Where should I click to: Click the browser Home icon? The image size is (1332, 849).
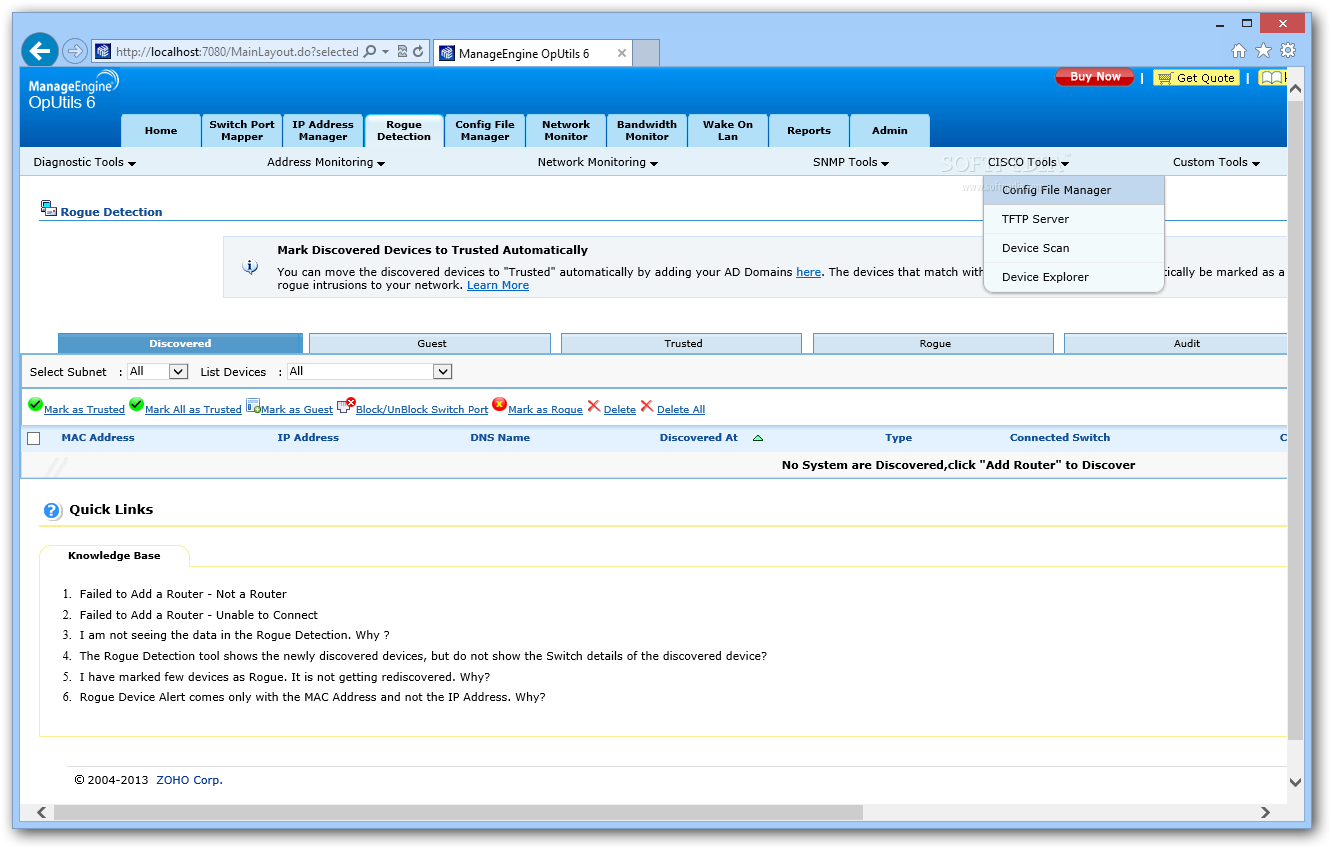point(1239,51)
